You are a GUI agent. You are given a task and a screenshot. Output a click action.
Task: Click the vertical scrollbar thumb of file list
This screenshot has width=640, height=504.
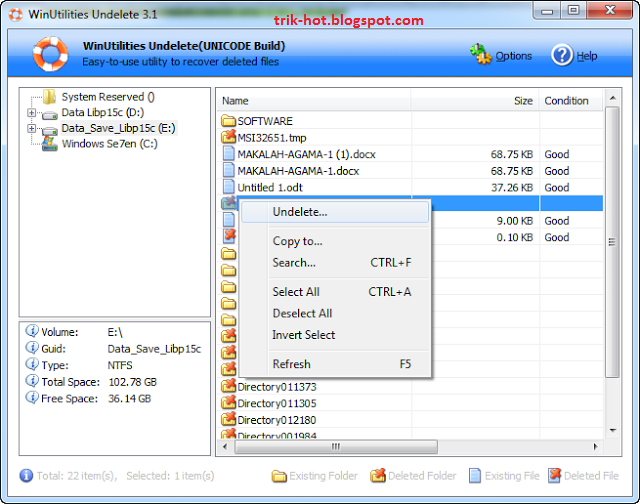612,242
